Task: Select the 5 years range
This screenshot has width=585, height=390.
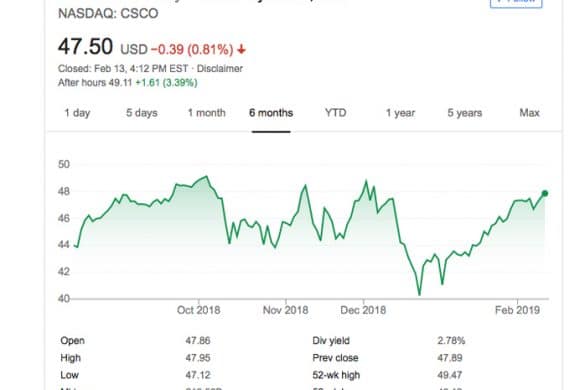Action: tap(465, 113)
